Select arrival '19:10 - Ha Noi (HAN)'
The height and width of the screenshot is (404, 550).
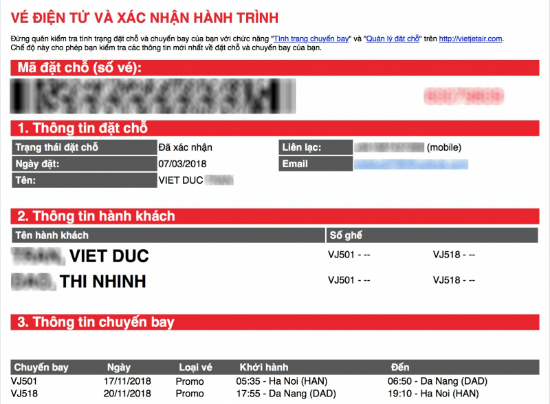(433, 393)
